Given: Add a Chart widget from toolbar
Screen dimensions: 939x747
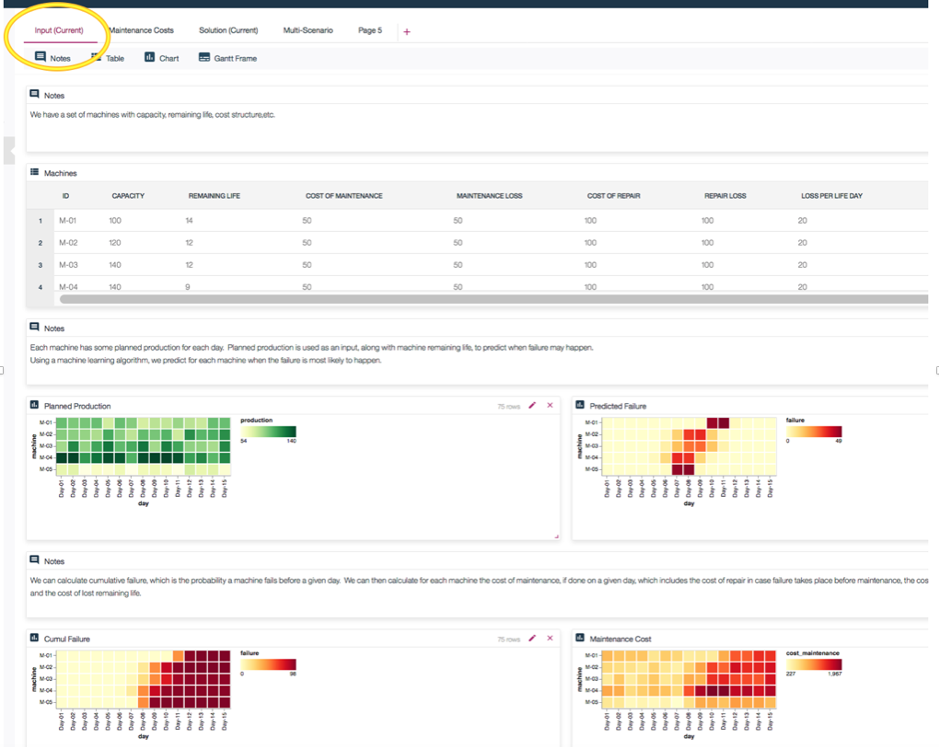Looking at the screenshot, I should pyautogui.click(x=162, y=58).
